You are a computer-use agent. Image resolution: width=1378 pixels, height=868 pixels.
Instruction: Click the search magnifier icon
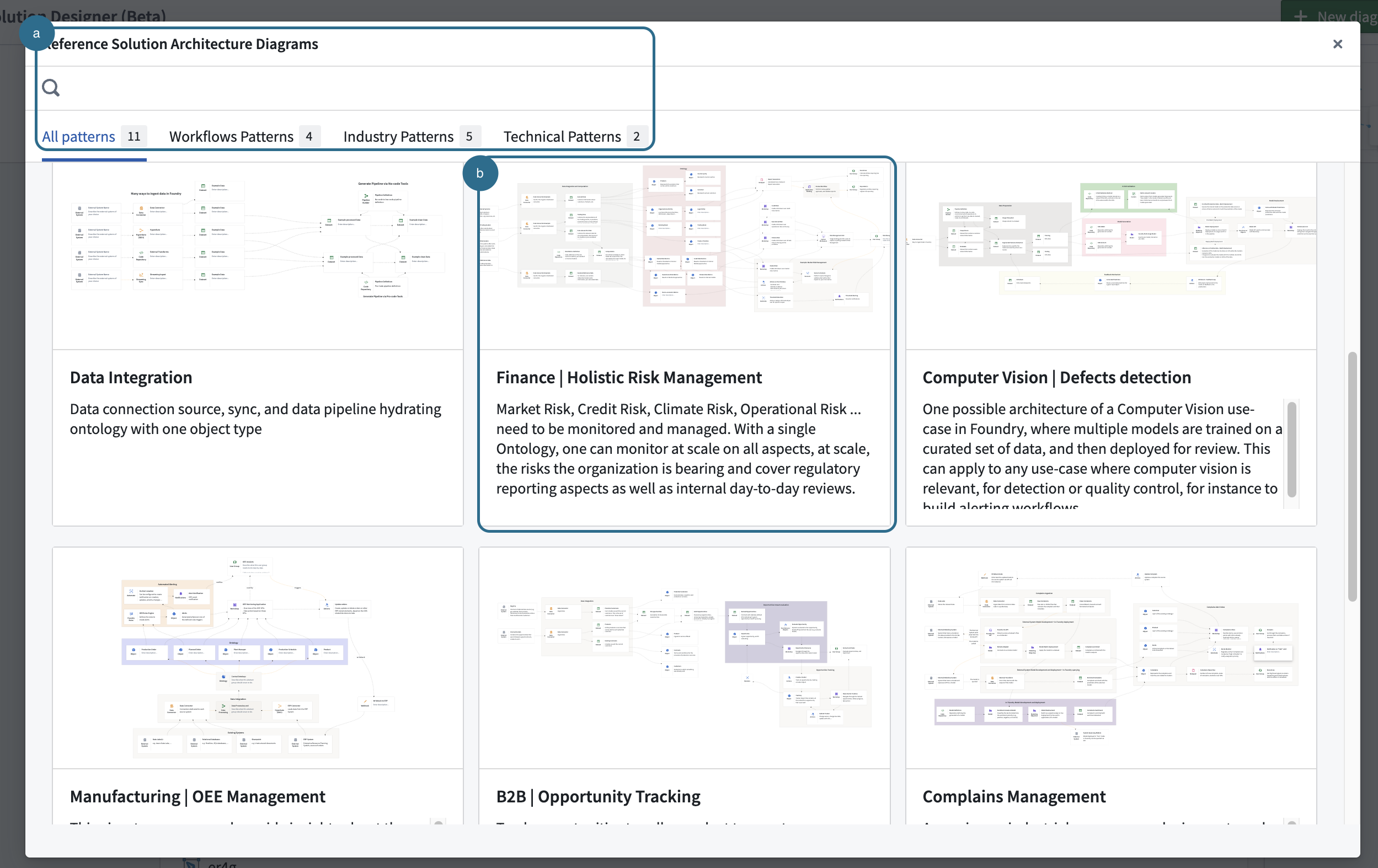tap(51, 88)
